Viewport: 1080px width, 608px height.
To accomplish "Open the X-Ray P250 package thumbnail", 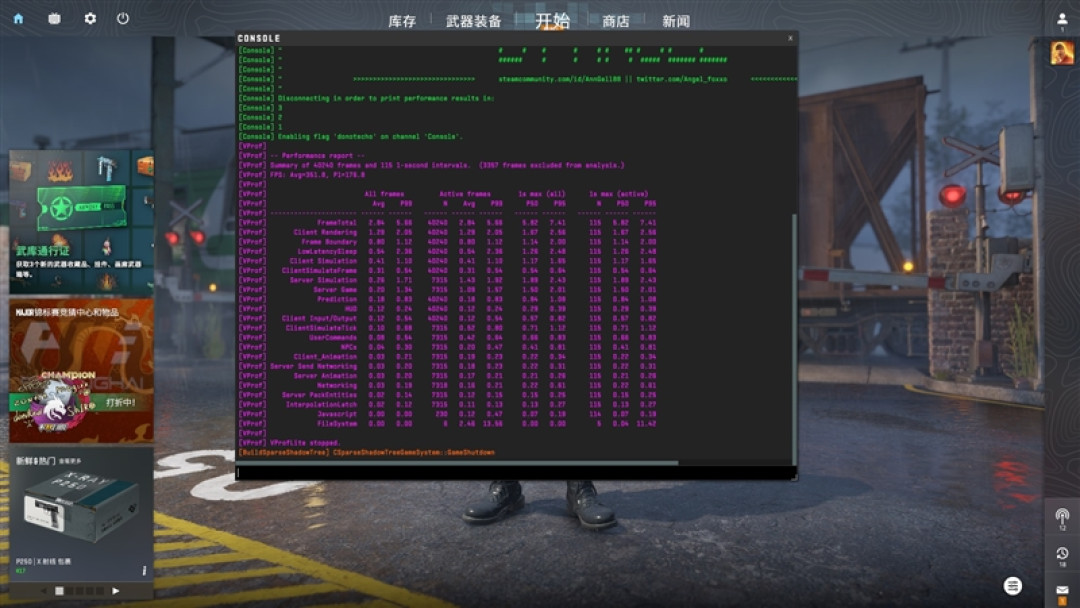I will coord(81,506).
